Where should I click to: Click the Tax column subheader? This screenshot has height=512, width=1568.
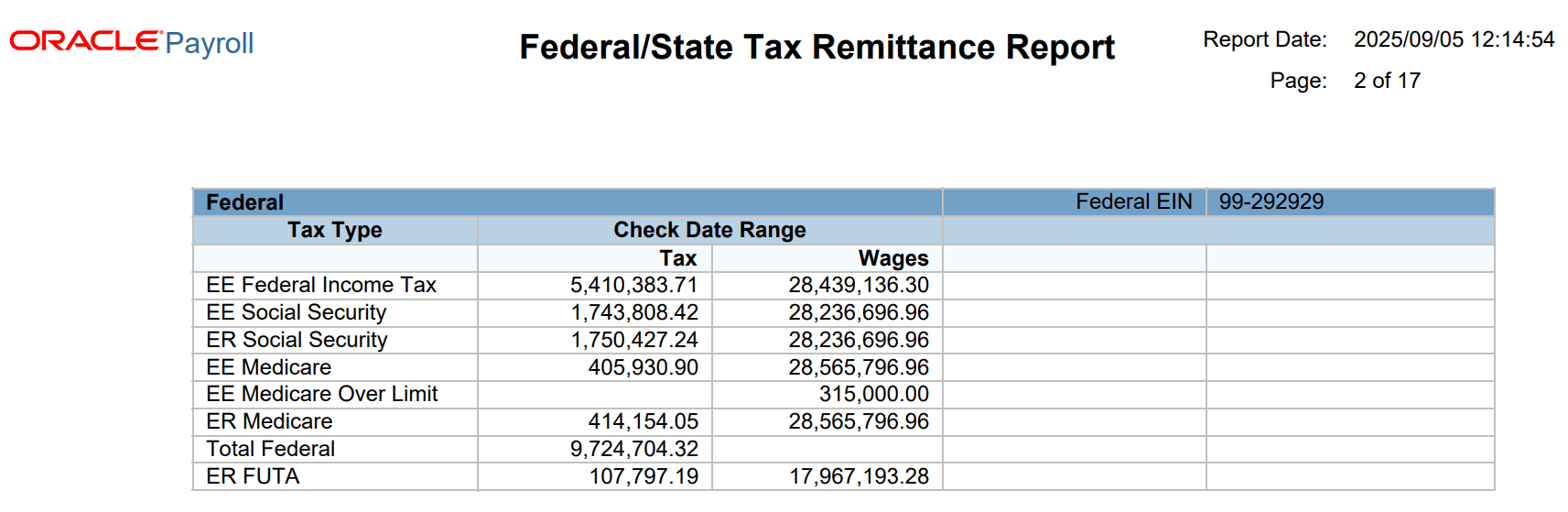coord(678,258)
